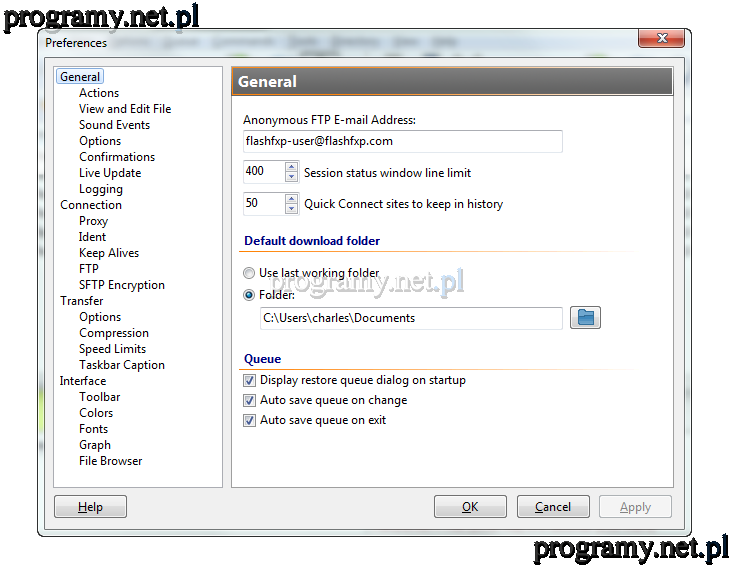The image size is (730, 565).
Task: Open Sound Events preferences
Action: click(114, 125)
